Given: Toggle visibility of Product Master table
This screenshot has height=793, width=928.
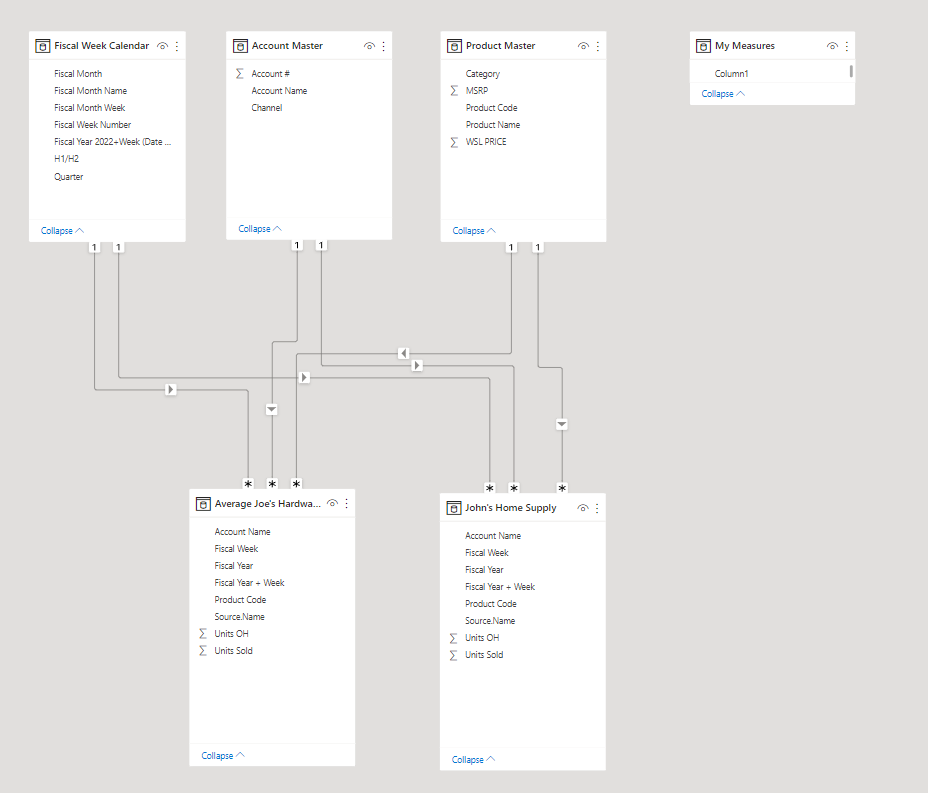Looking at the screenshot, I should coord(584,46).
